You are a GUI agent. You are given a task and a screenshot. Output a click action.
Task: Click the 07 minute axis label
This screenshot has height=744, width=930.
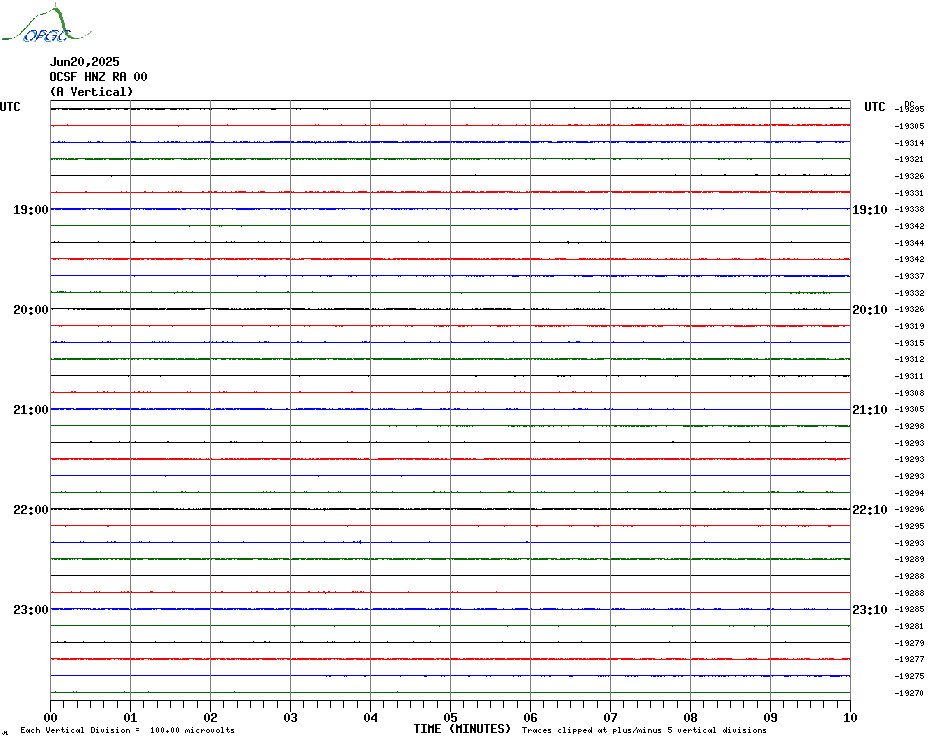610,717
